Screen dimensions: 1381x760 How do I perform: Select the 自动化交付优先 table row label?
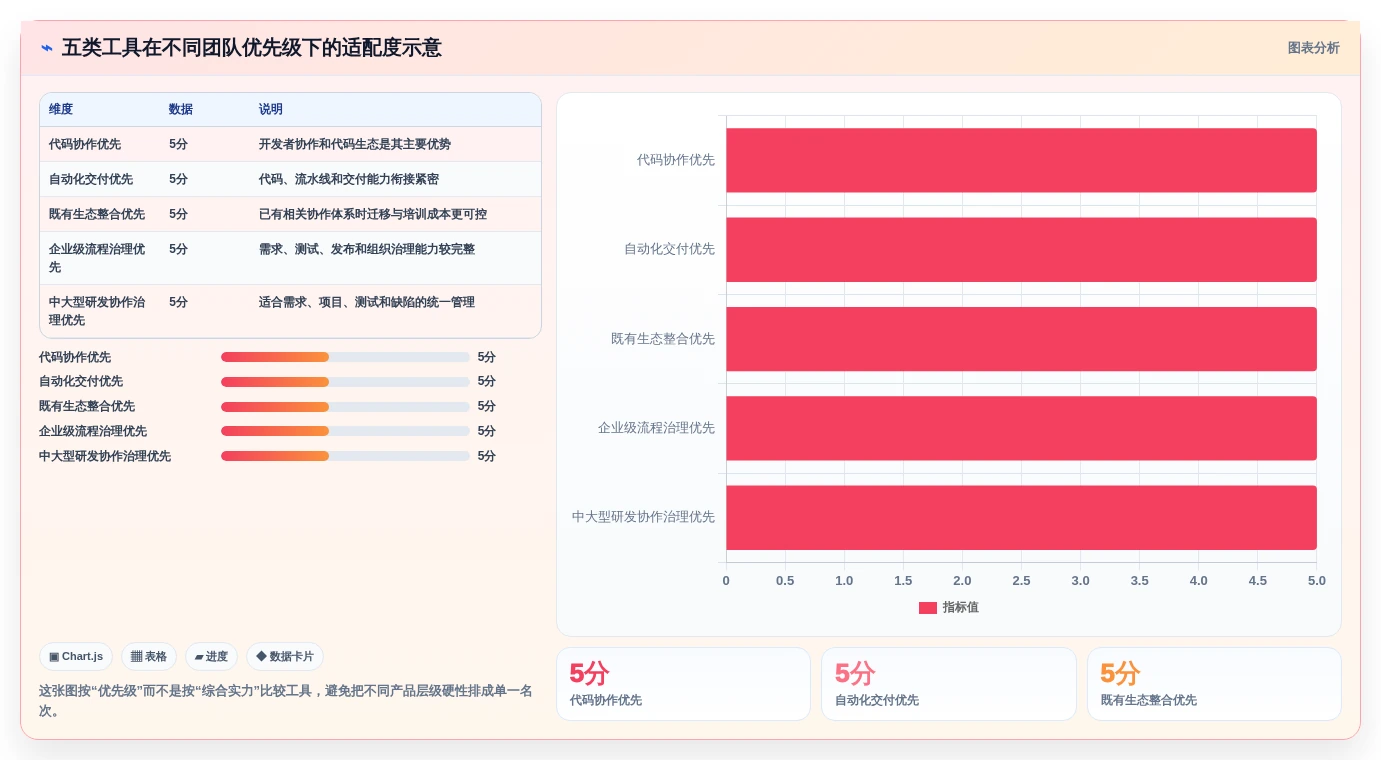(91, 179)
